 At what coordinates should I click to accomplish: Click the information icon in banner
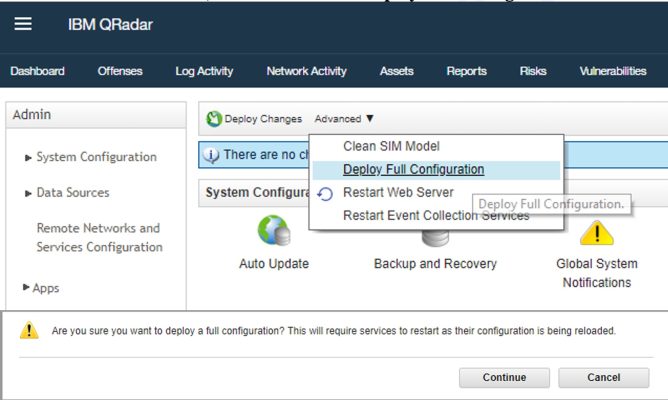tap(211, 155)
